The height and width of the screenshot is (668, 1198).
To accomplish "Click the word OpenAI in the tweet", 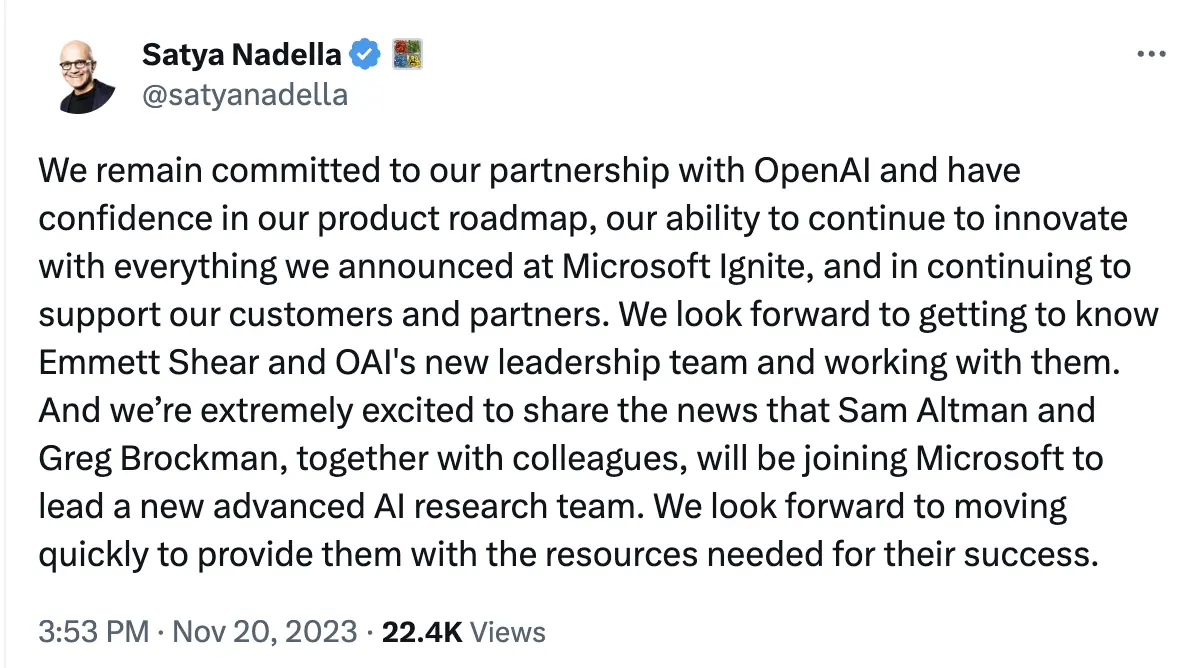I will pyautogui.click(x=811, y=170).
